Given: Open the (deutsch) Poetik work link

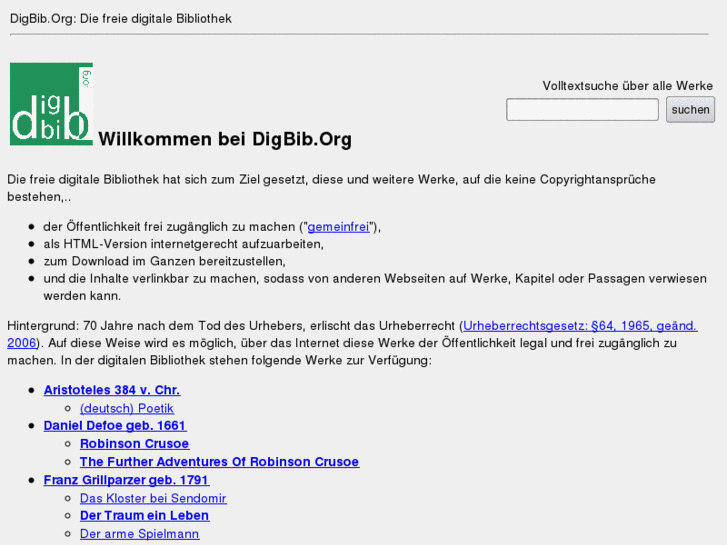Looking at the screenshot, I should [x=127, y=409].
